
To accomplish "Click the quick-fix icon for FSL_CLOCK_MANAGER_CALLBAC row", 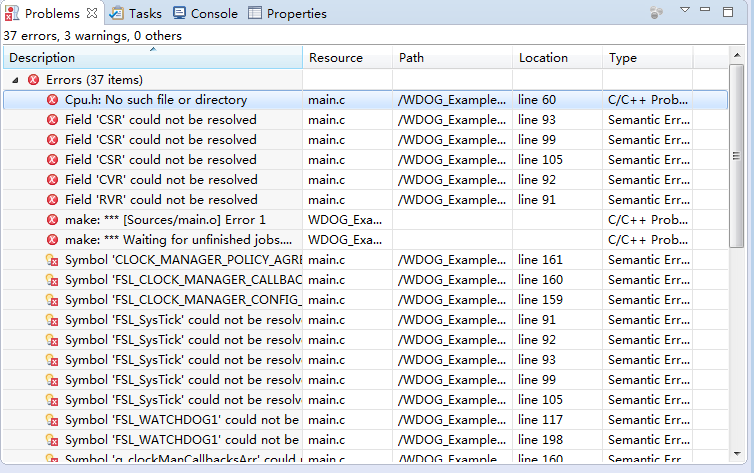I will [52, 280].
